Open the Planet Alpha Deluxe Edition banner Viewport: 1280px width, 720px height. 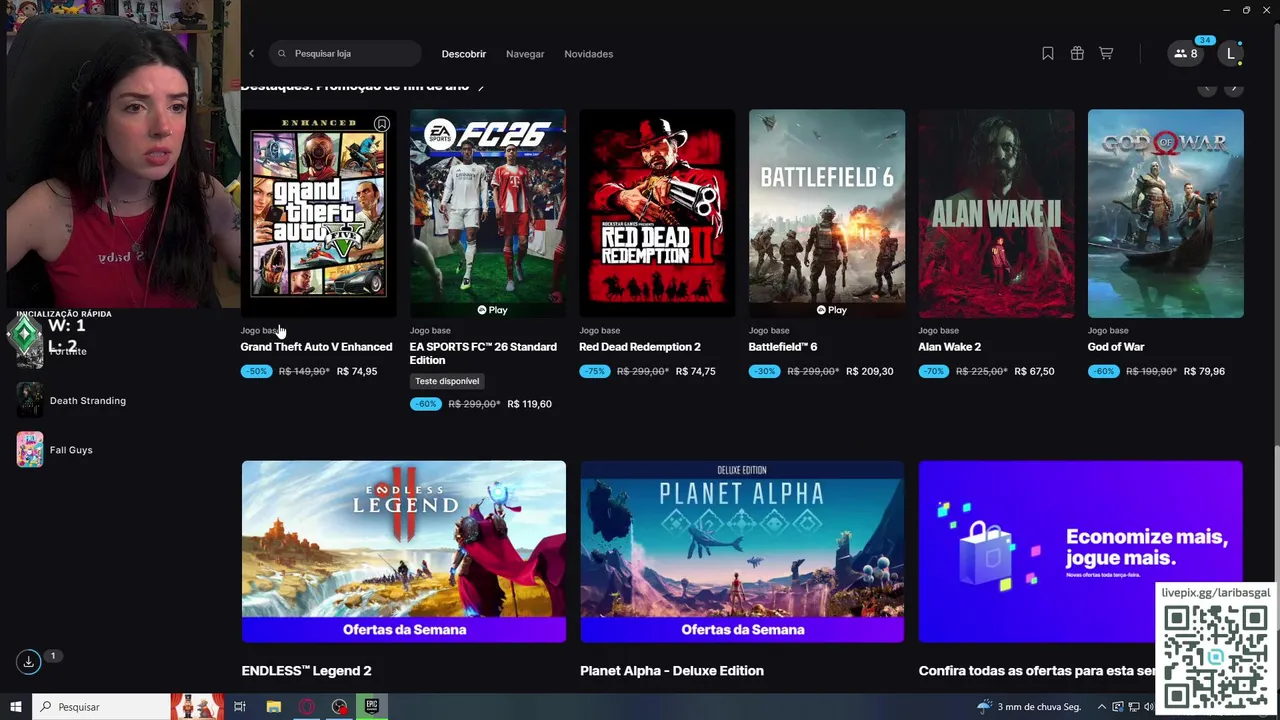click(742, 551)
